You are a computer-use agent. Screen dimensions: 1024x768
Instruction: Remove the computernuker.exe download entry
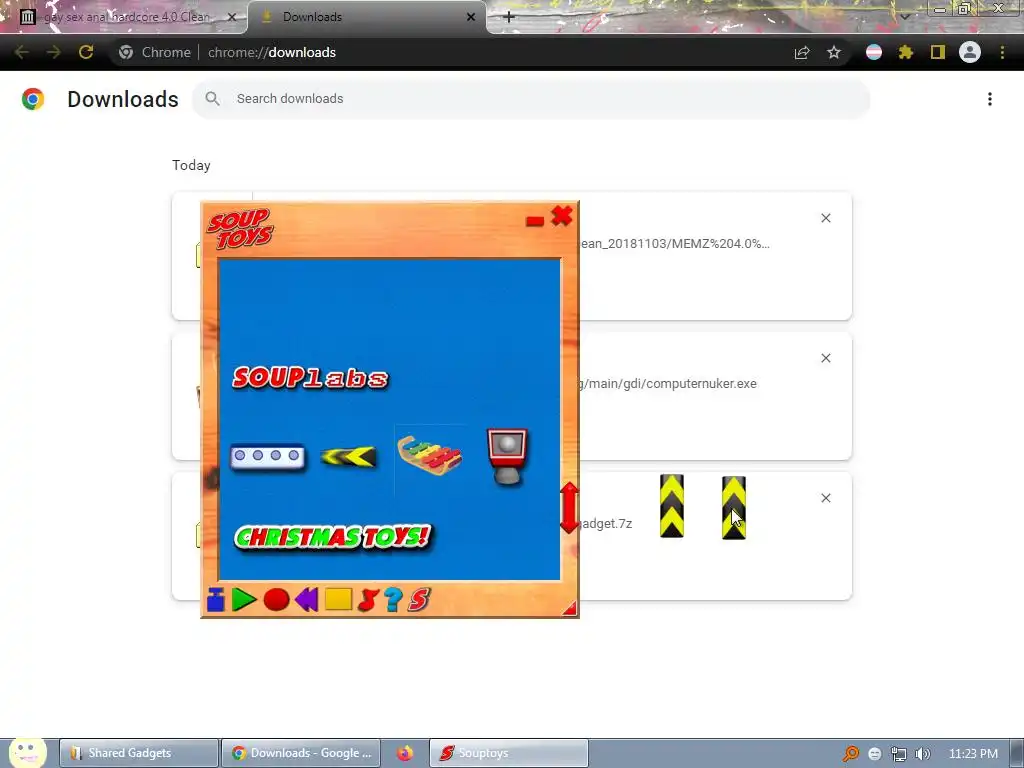pos(826,358)
